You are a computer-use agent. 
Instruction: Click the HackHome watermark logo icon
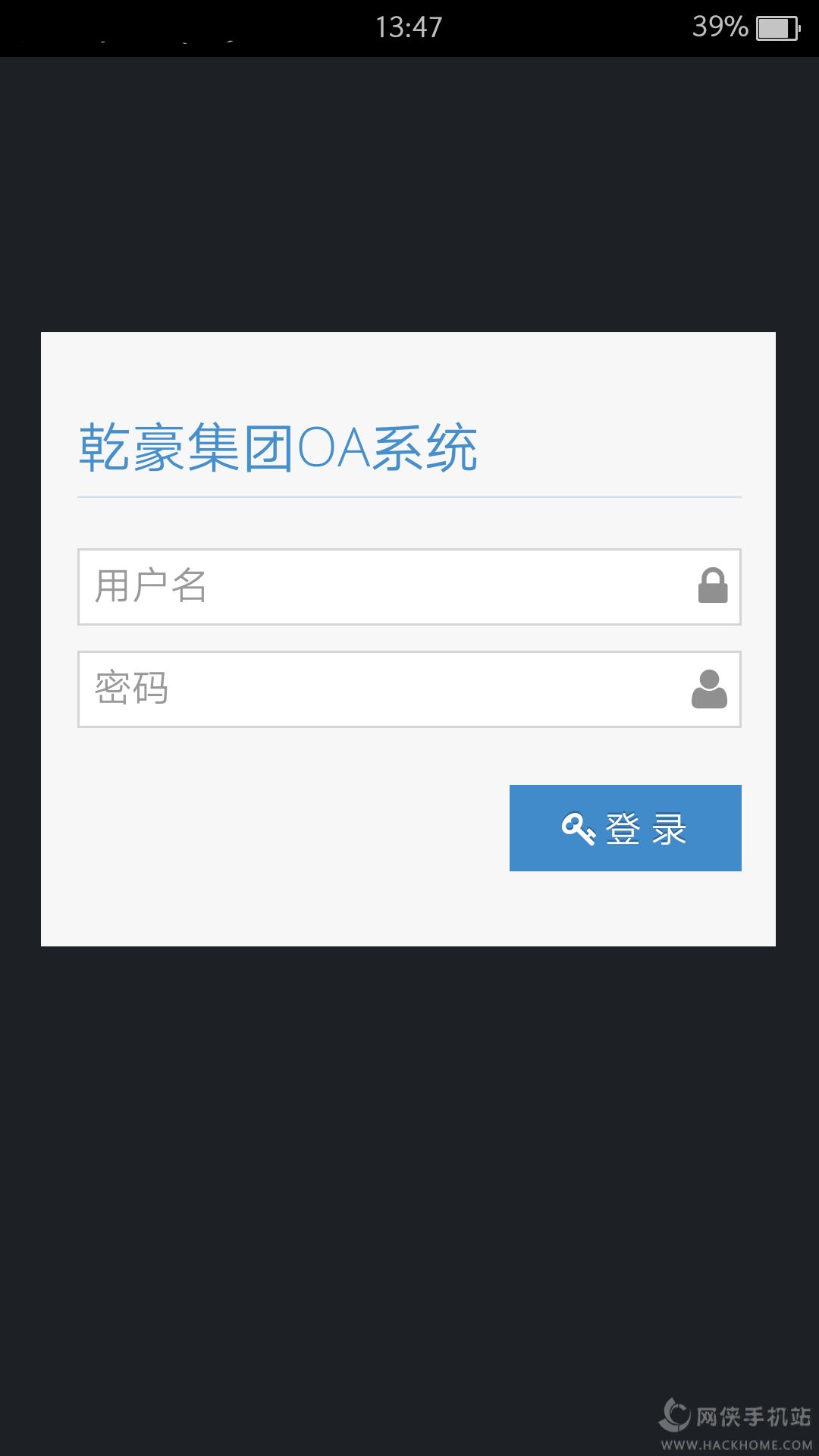point(674,1415)
